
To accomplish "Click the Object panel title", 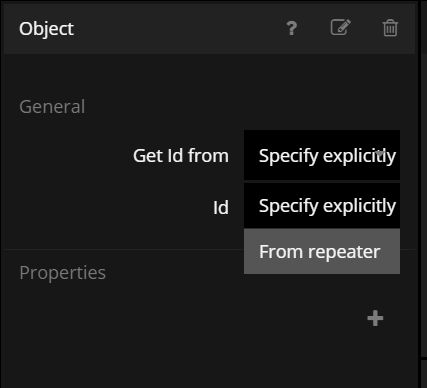I will (x=46, y=29).
